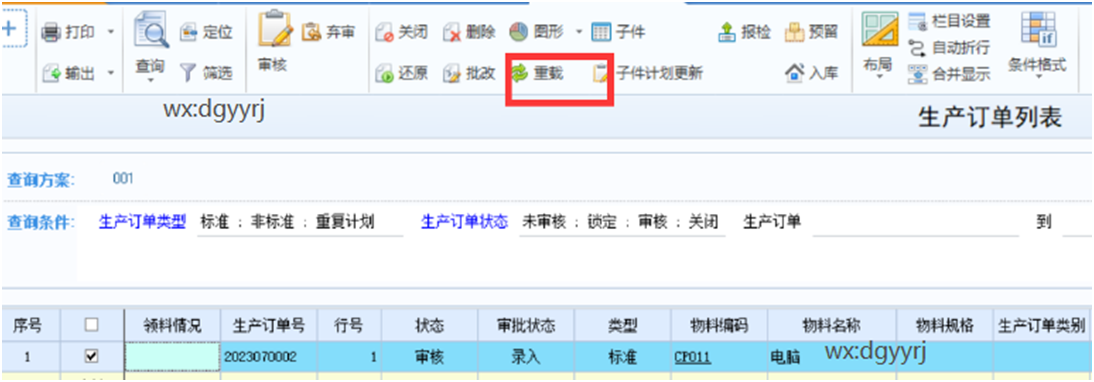Open the dropdown arrow under 查询

pos(150,80)
